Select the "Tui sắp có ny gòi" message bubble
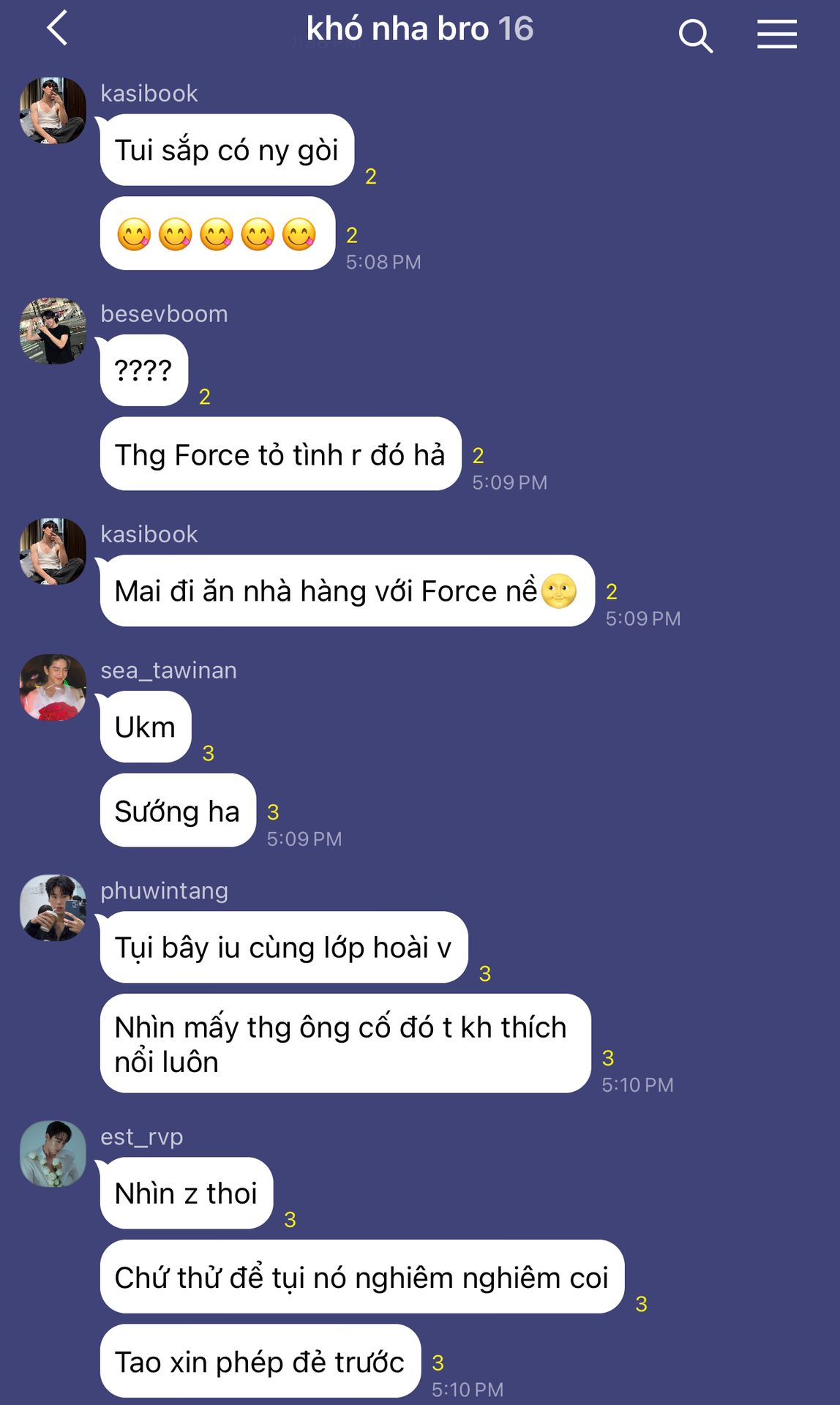Image resolution: width=840 pixels, height=1405 pixels. point(227,150)
